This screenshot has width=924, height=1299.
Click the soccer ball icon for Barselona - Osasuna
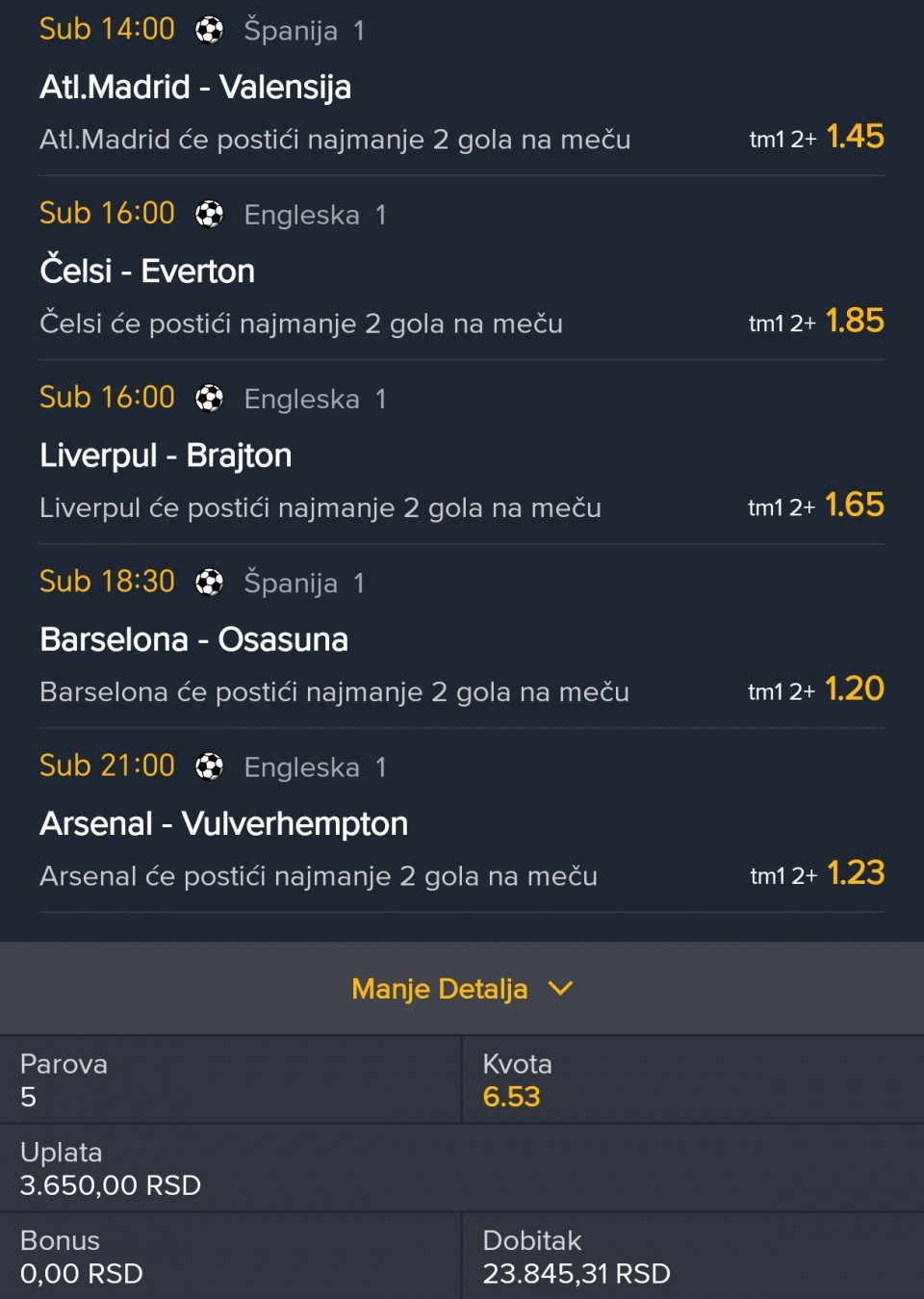[209, 582]
